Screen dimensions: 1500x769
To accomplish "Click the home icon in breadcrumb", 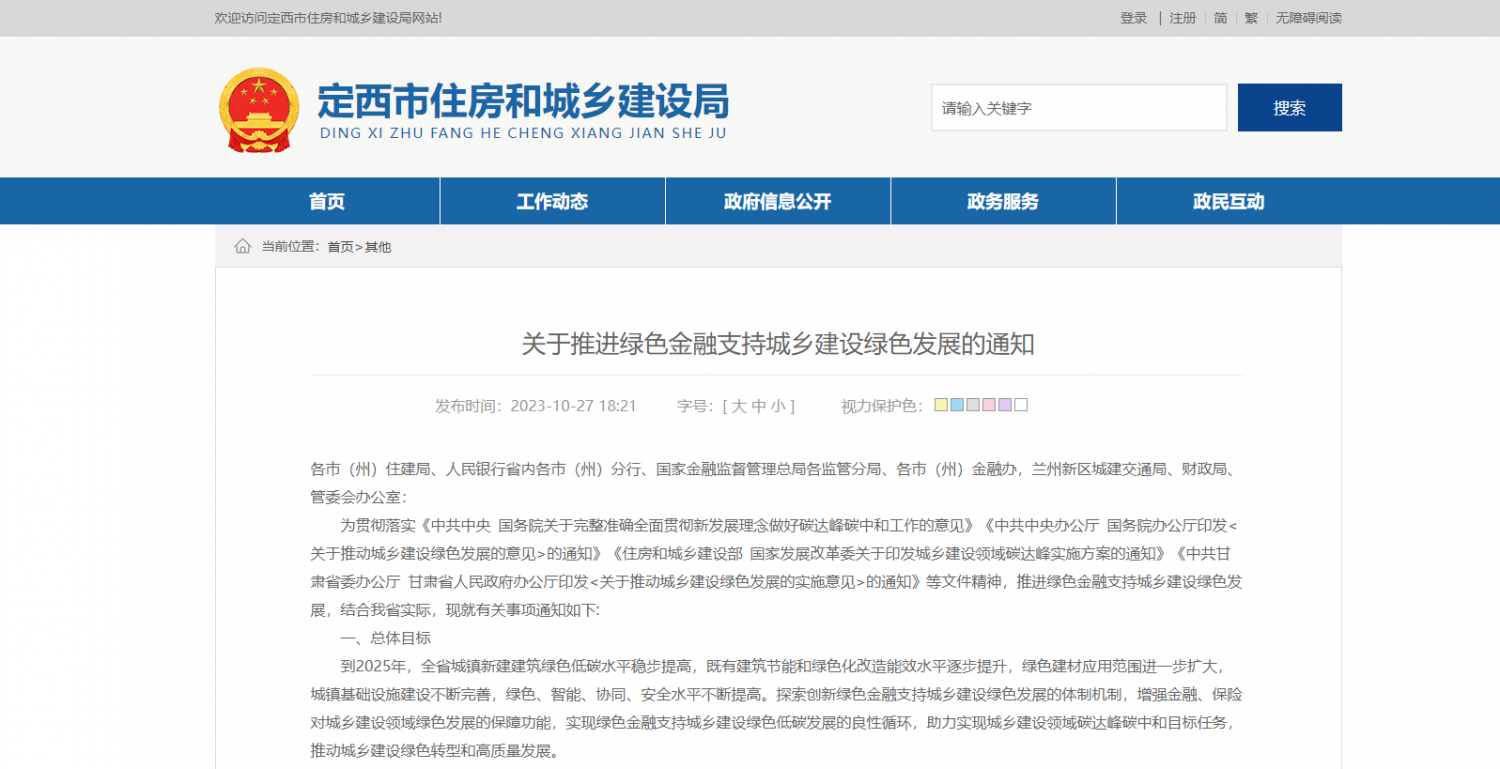I will coord(243,246).
